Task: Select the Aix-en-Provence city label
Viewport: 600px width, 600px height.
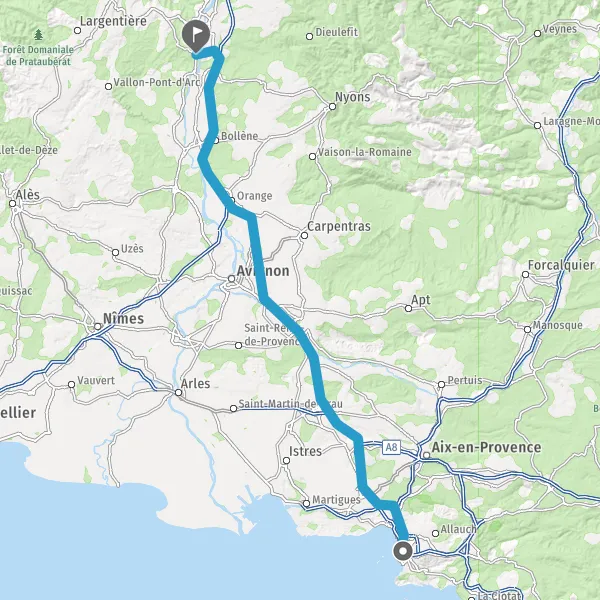Action: tap(486, 447)
